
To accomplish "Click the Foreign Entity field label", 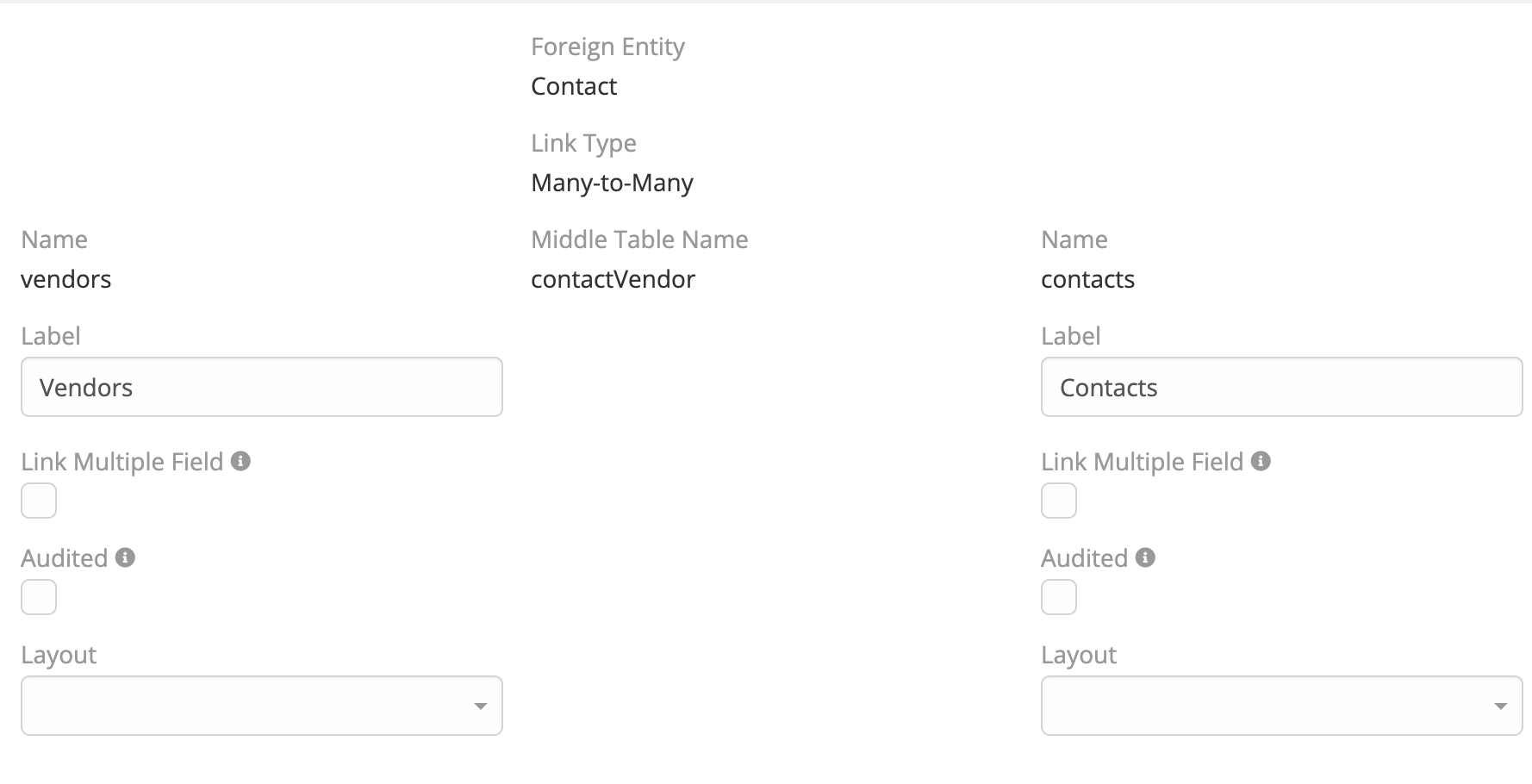I will click(607, 47).
